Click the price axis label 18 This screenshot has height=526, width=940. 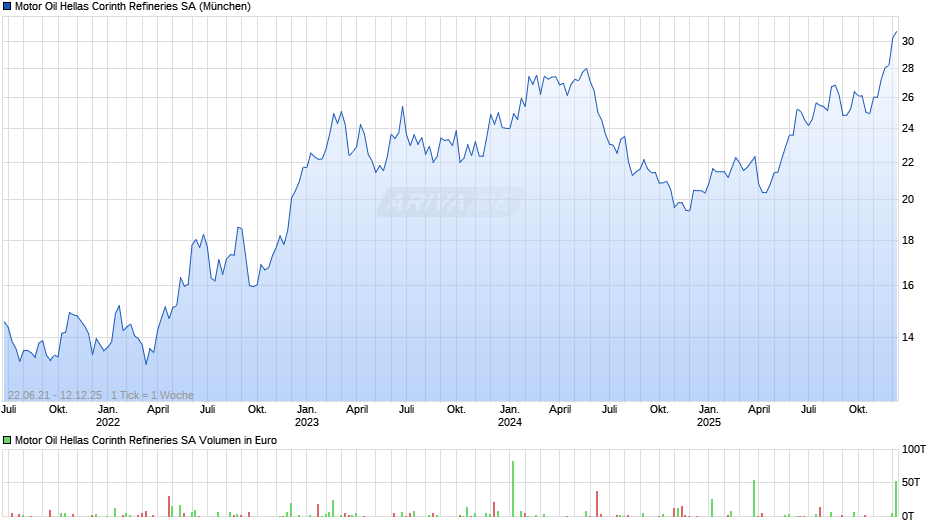[908, 241]
